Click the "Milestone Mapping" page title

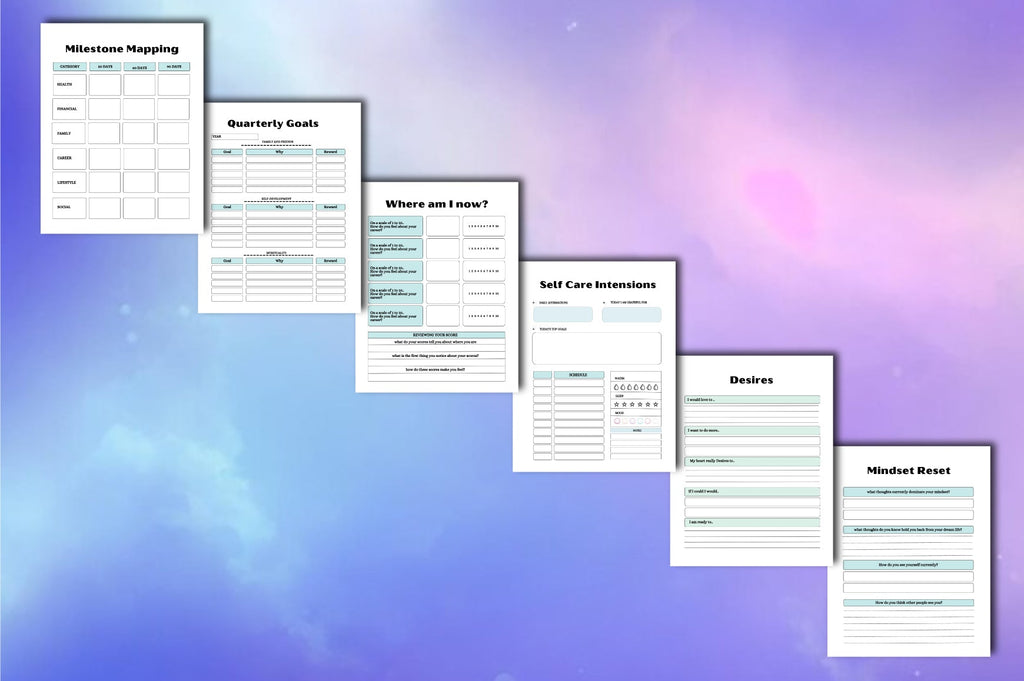(121, 48)
